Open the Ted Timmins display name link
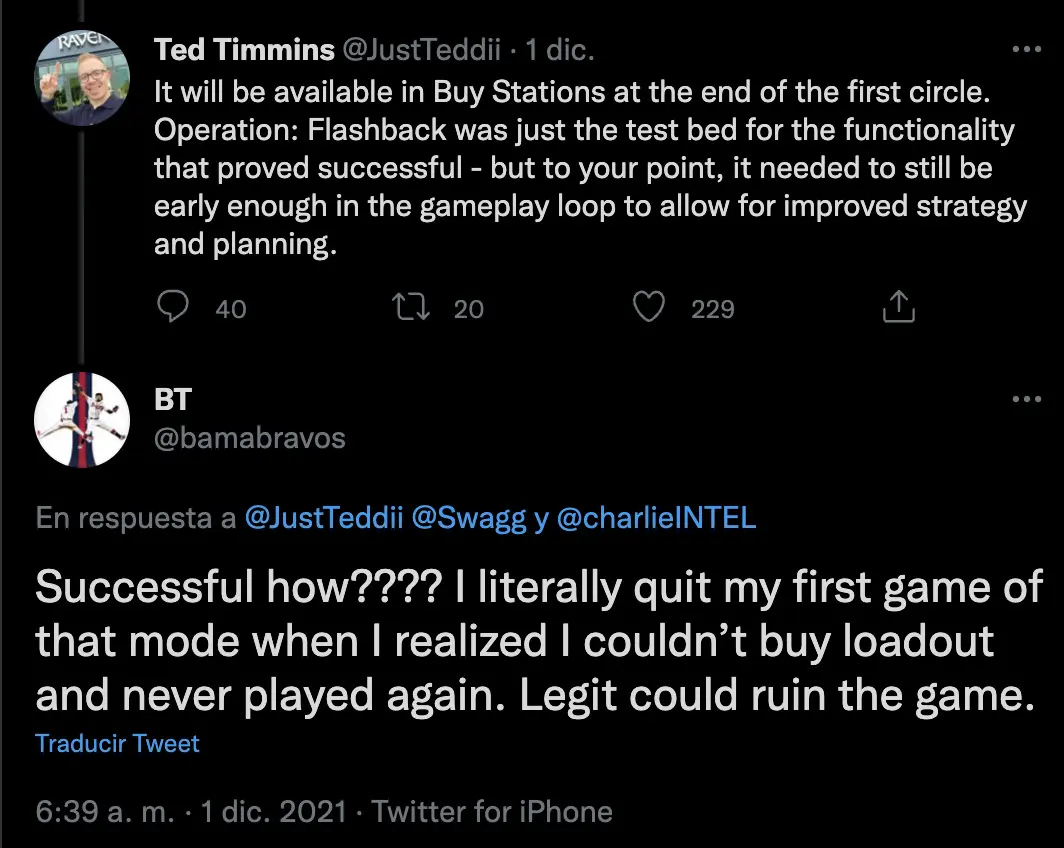Viewport: 1064px width, 848px height. pyautogui.click(x=244, y=50)
